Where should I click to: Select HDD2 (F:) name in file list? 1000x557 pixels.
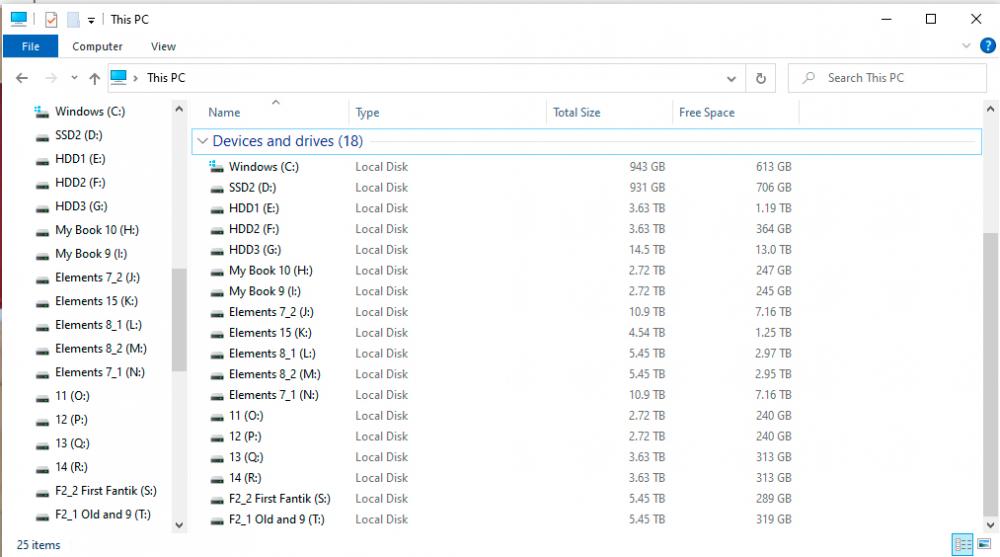[254, 229]
